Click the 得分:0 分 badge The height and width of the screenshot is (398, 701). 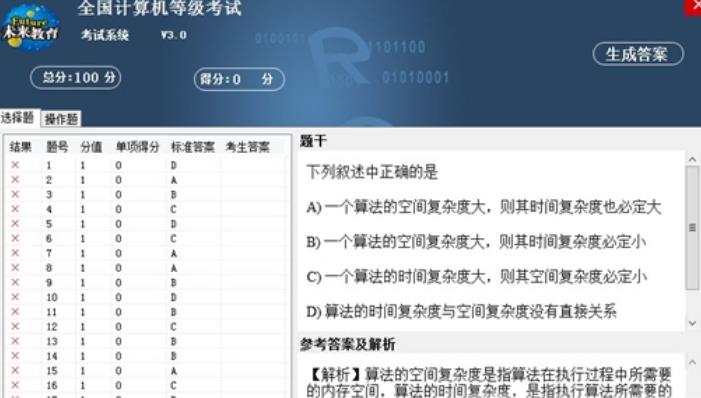pos(239,80)
